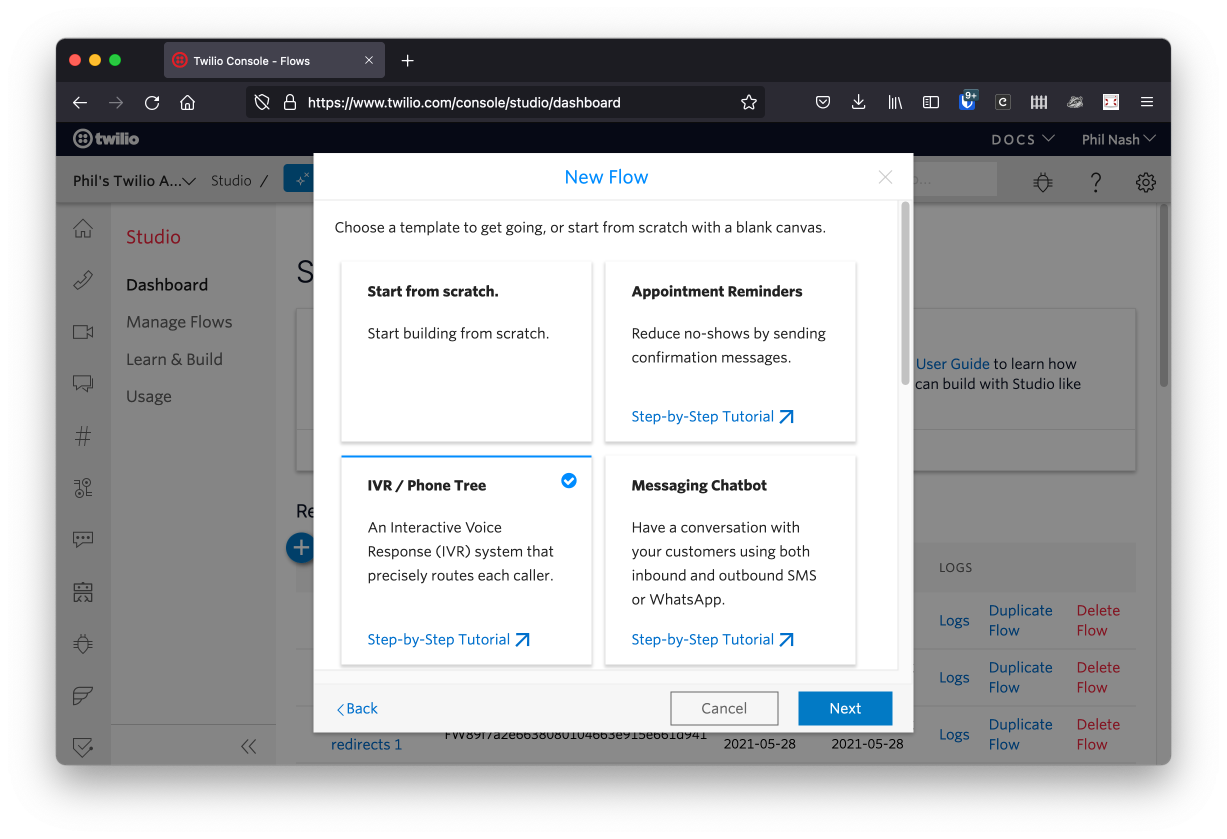Select the Messaging Chatbot template
The width and height of the screenshot is (1227, 839).
pos(730,560)
